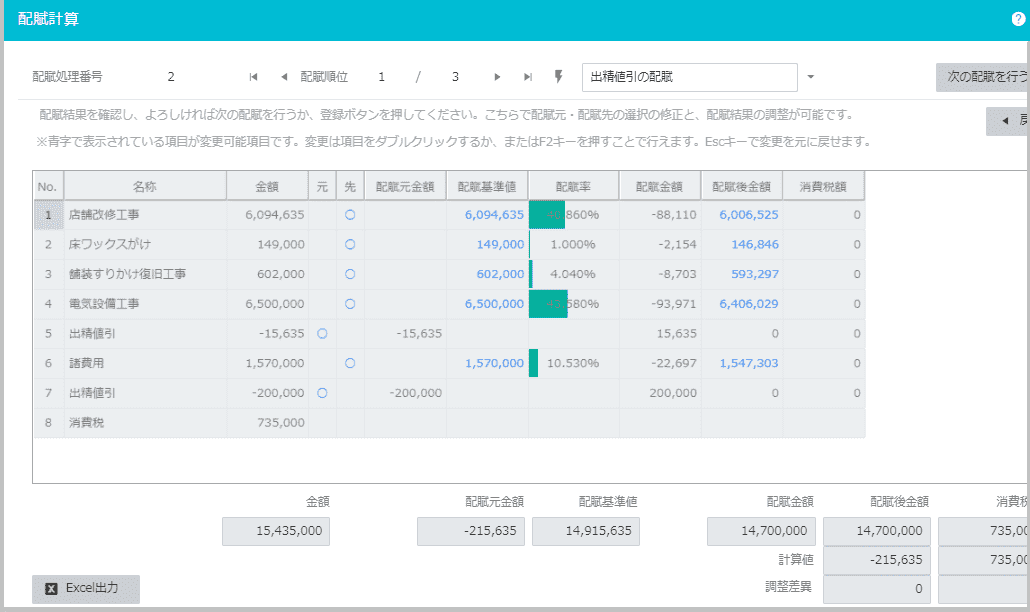
Task: Open the 出精値引の配賦 combo box
Action: coord(690,77)
